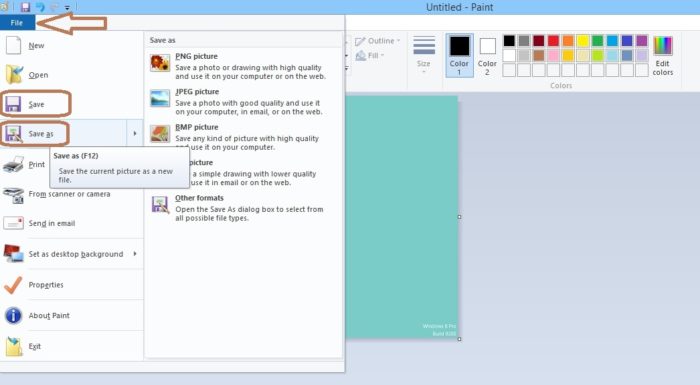Click the Open folder icon
The width and height of the screenshot is (700, 385).
click(x=14, y=75)
